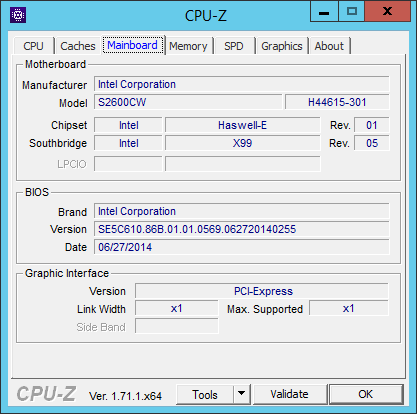
Task: Select the S2600CW model field
Action: click(x=188, y=102)
